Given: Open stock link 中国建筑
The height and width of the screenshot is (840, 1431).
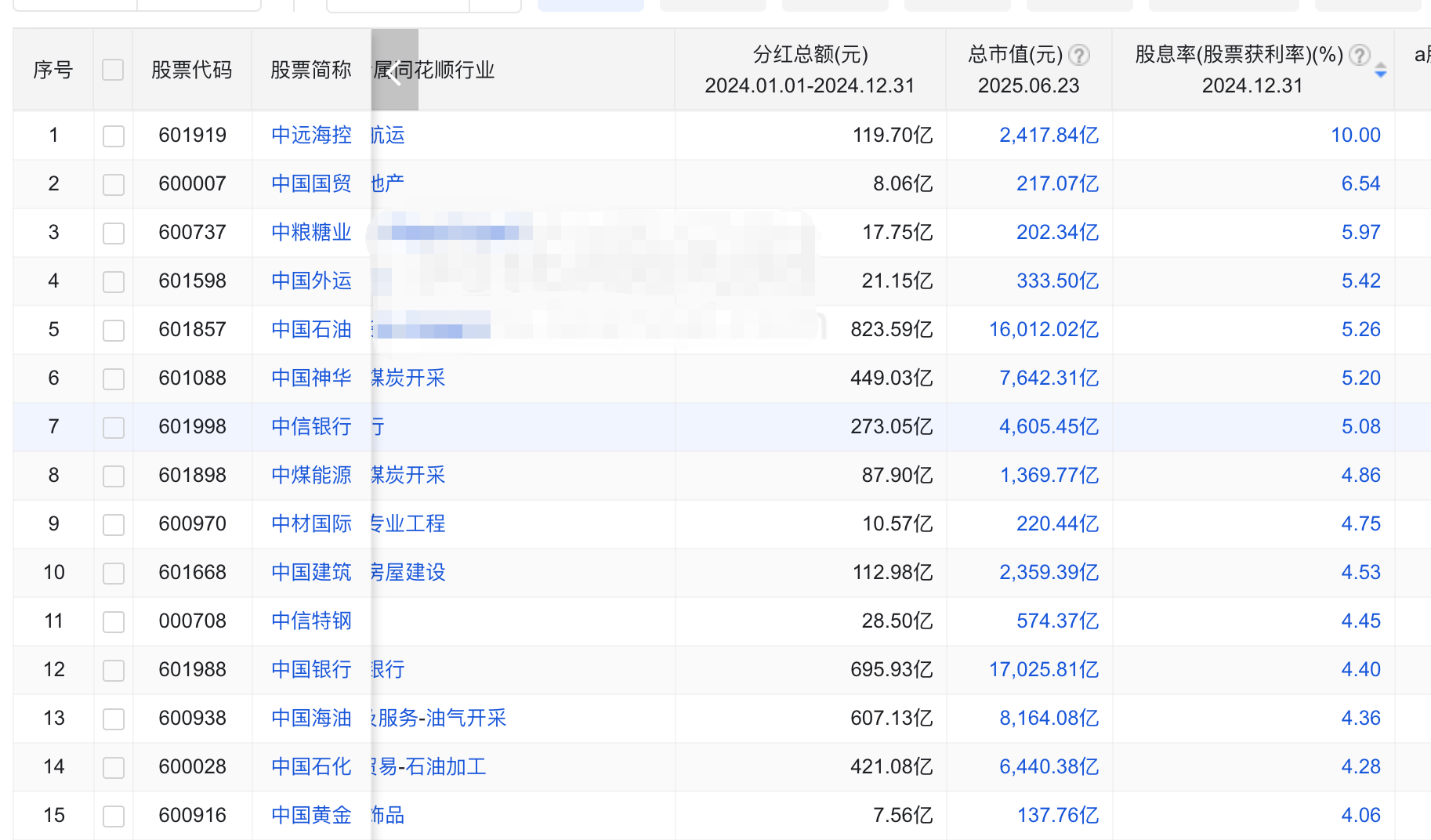Looking at the screenshot, I should pyautogui.click(x=311, y=572).
